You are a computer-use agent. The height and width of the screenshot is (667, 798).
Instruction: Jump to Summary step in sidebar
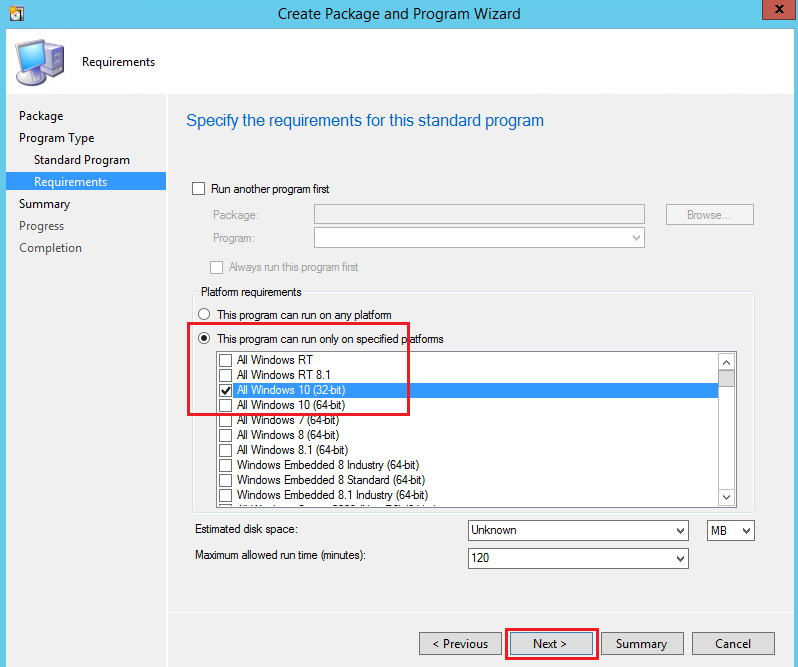point(44,204)
